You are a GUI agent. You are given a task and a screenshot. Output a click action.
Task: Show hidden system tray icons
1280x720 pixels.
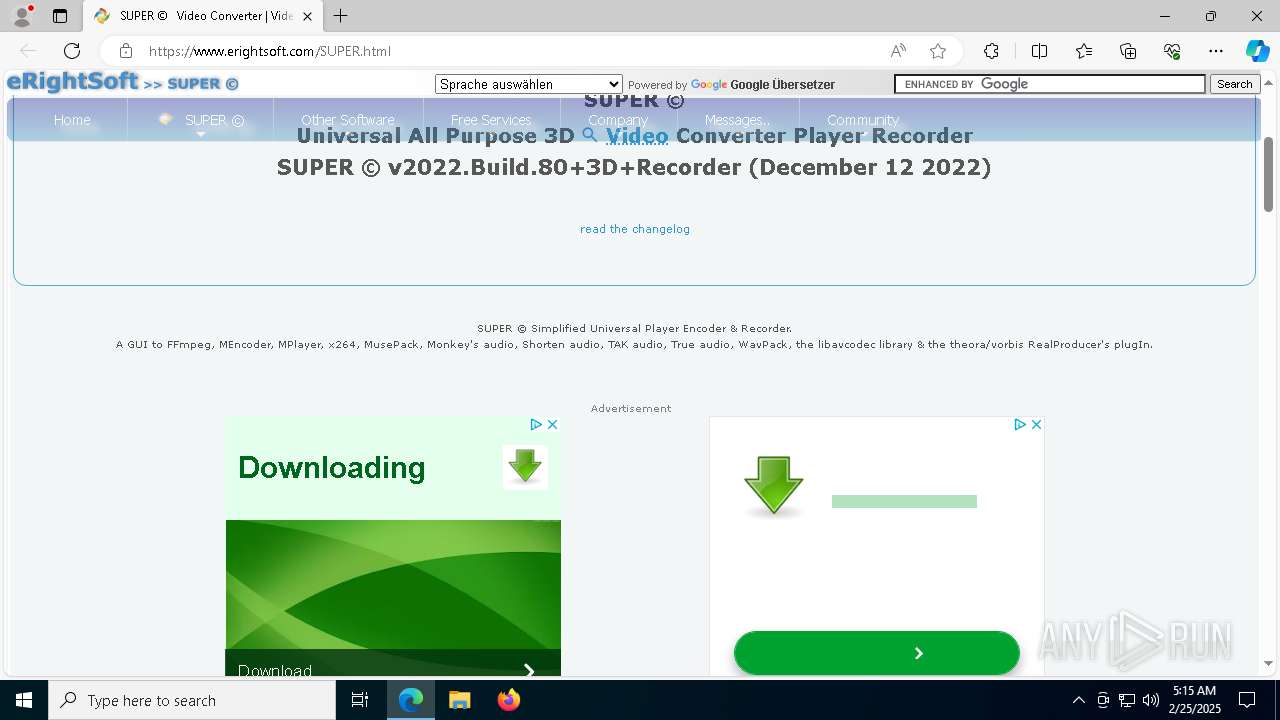(x=1078, y=700)
